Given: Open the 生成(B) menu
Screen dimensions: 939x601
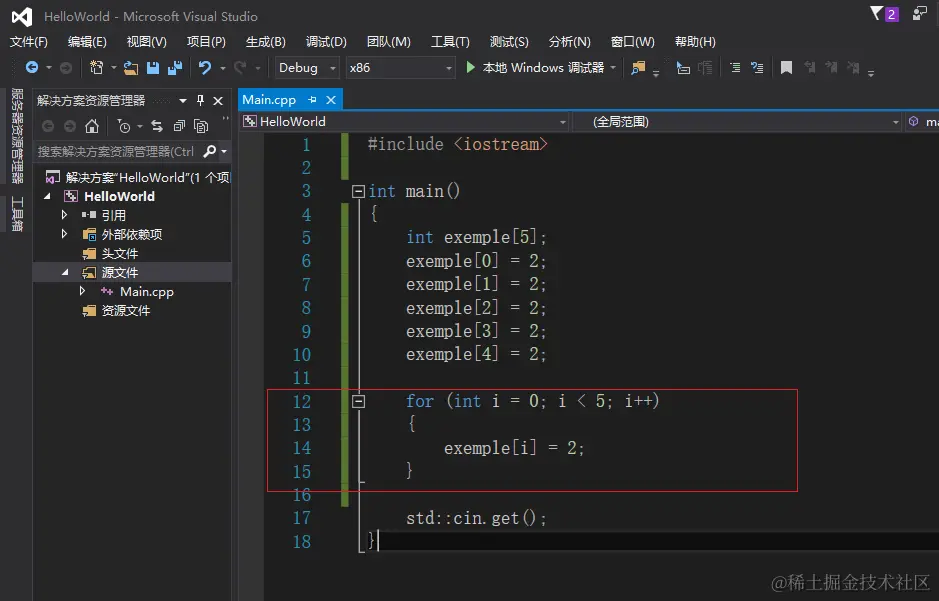Looking at the screenshot, I should click(x=265, y=42).
